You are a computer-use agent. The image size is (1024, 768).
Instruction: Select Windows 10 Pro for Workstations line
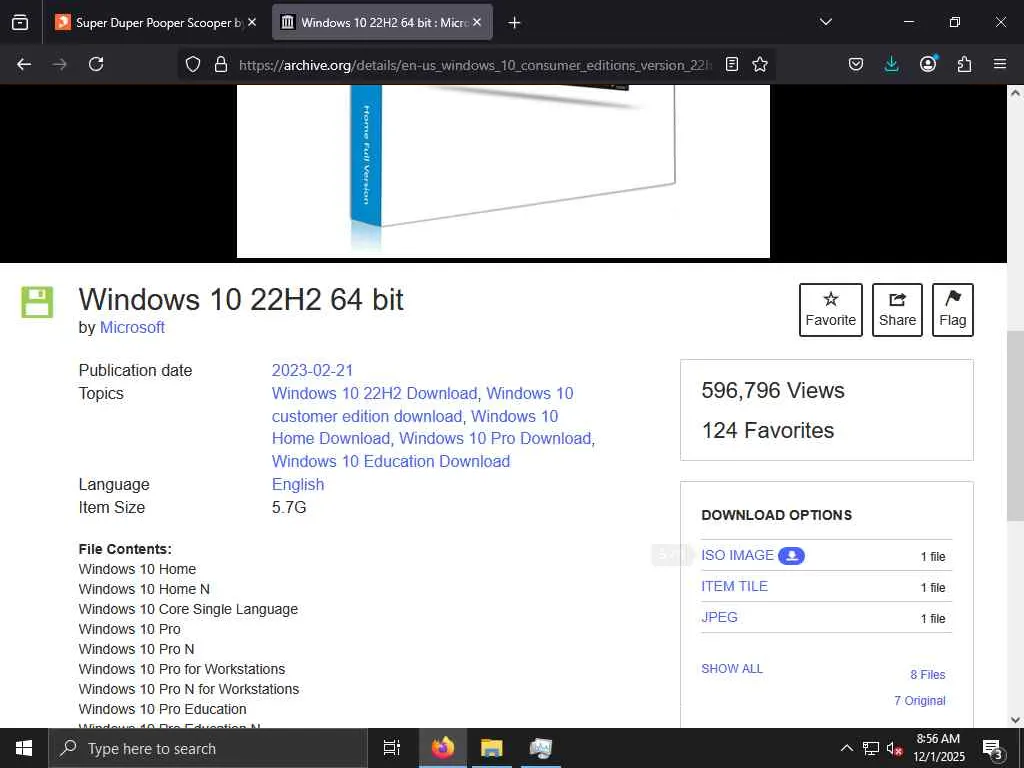point(182,669)
